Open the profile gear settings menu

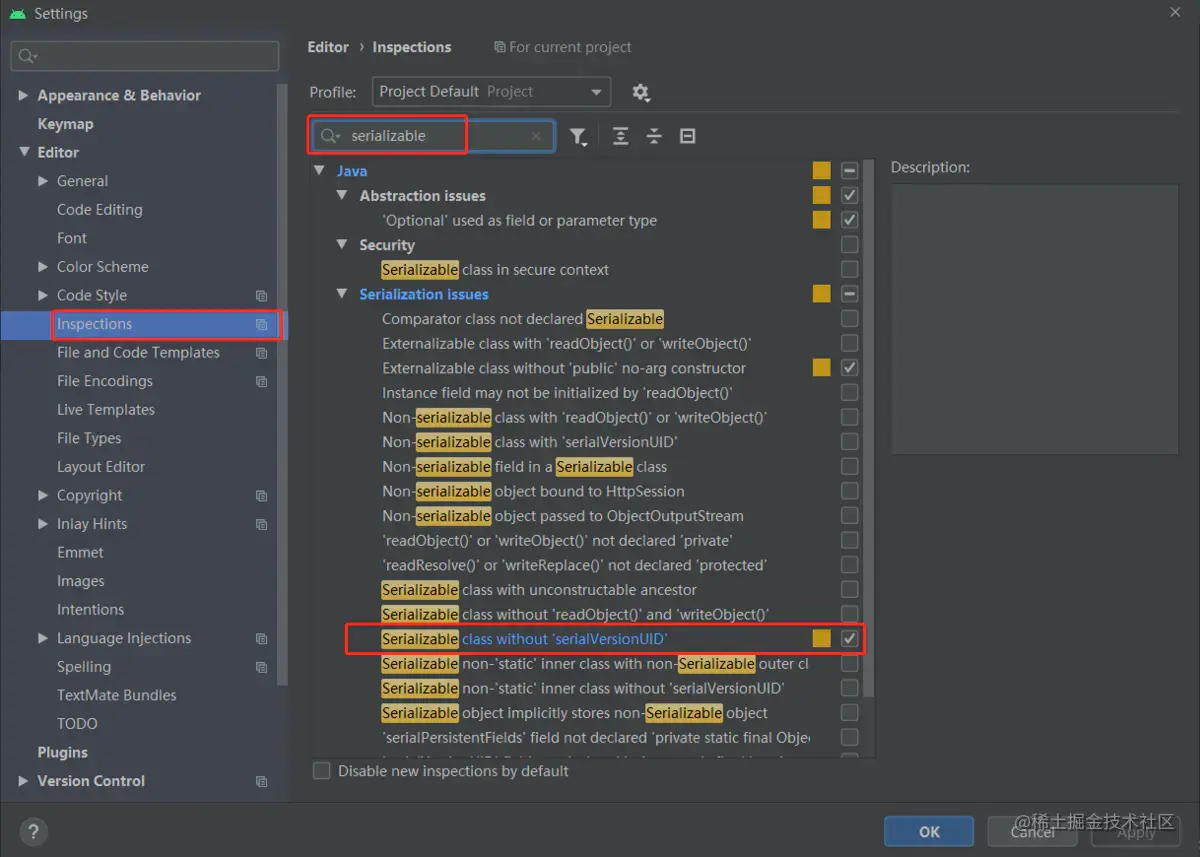coord(641,92)
